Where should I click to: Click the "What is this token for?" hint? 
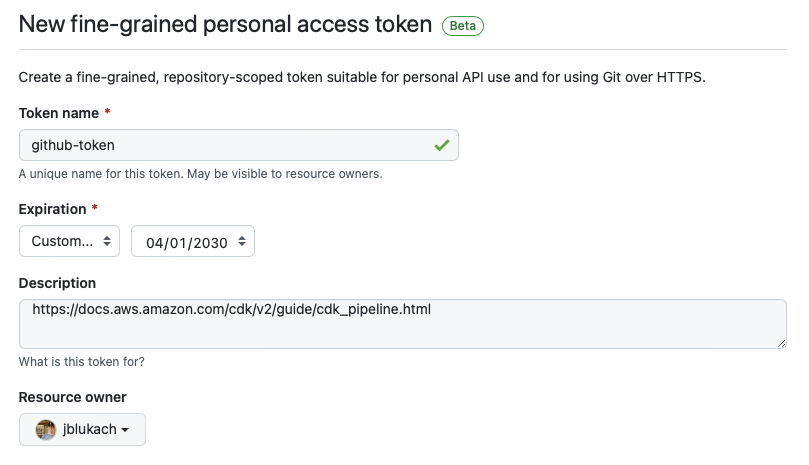click(x=88, y=362)
